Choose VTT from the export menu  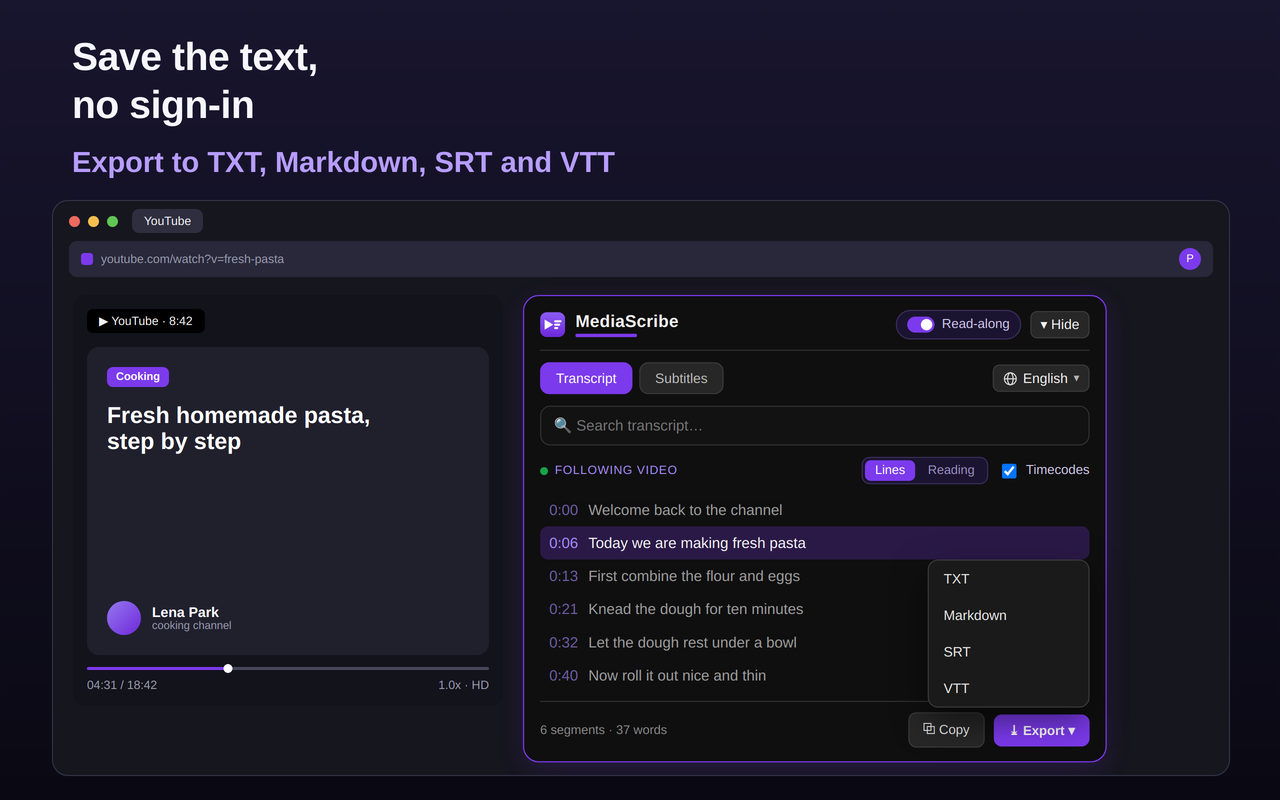pyautogui.click(x=1008, y=688)
